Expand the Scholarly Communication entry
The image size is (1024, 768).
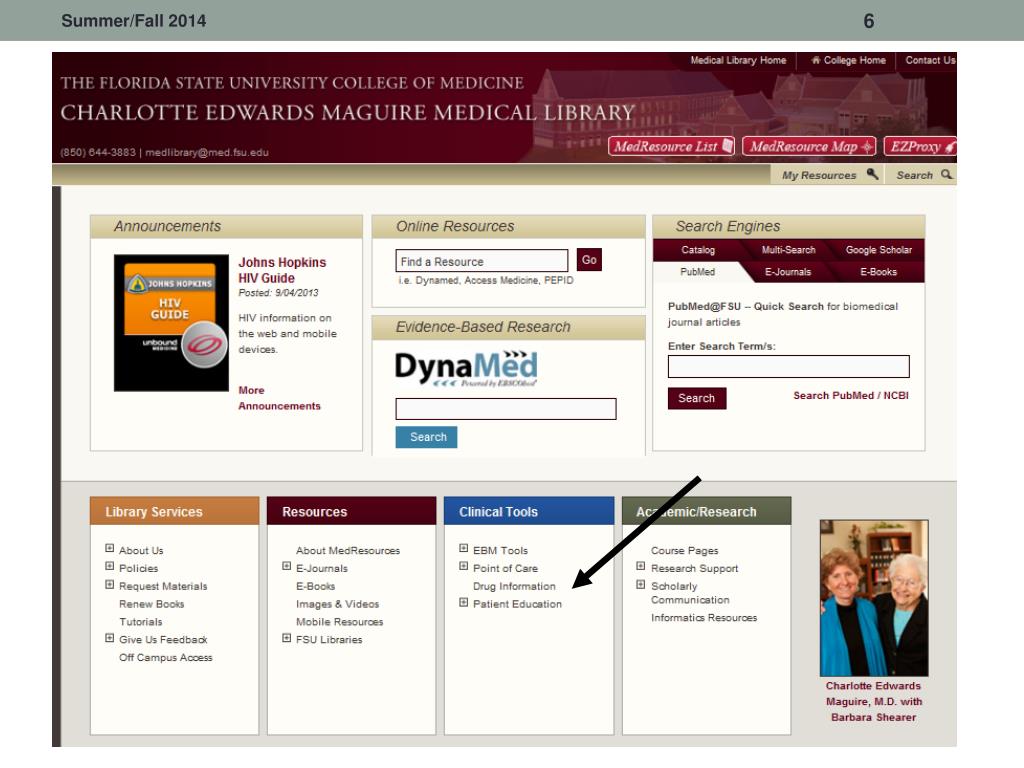tap(641, 584)
